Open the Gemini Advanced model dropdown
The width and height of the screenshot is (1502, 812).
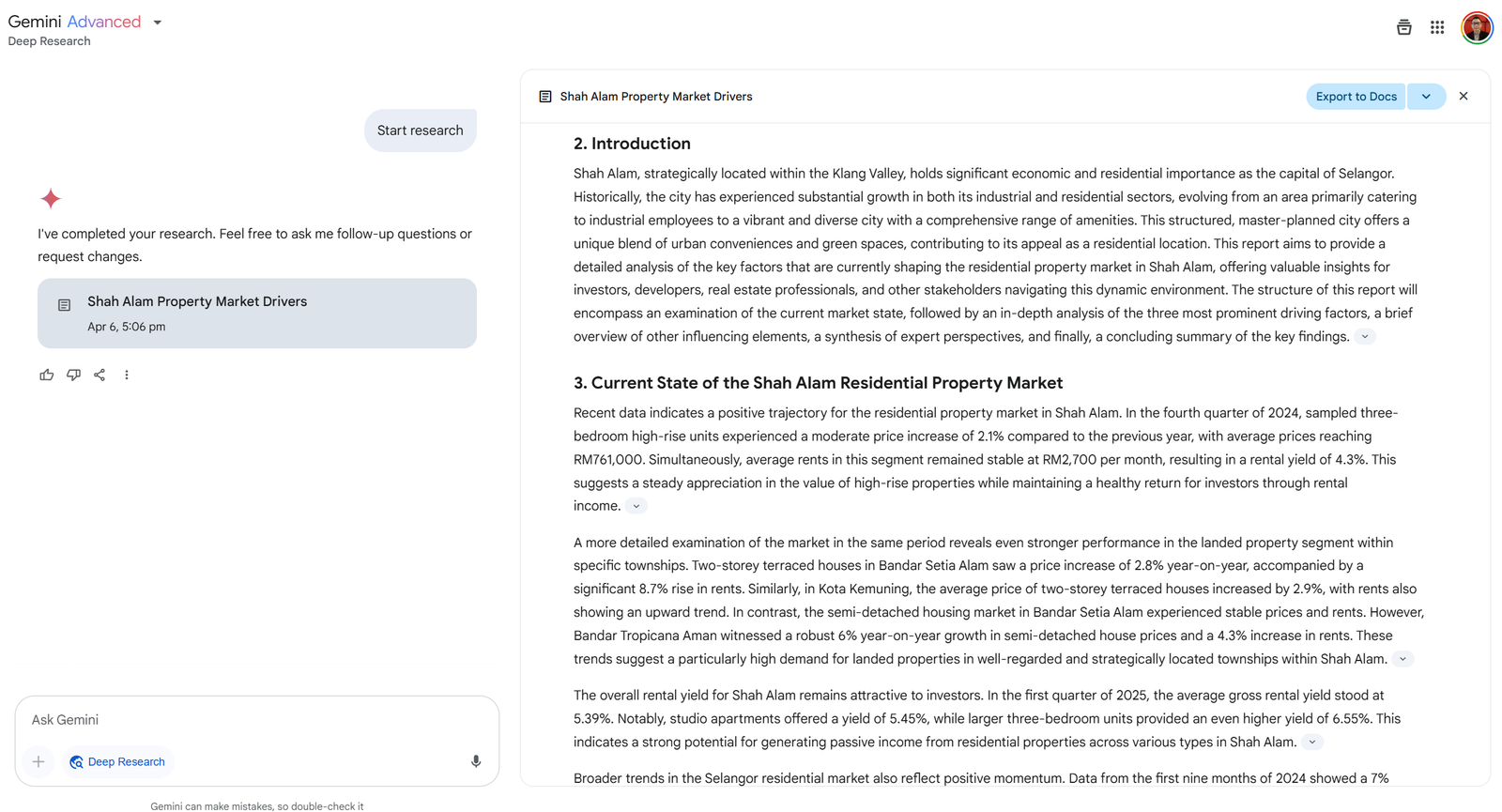pos(158,23)
